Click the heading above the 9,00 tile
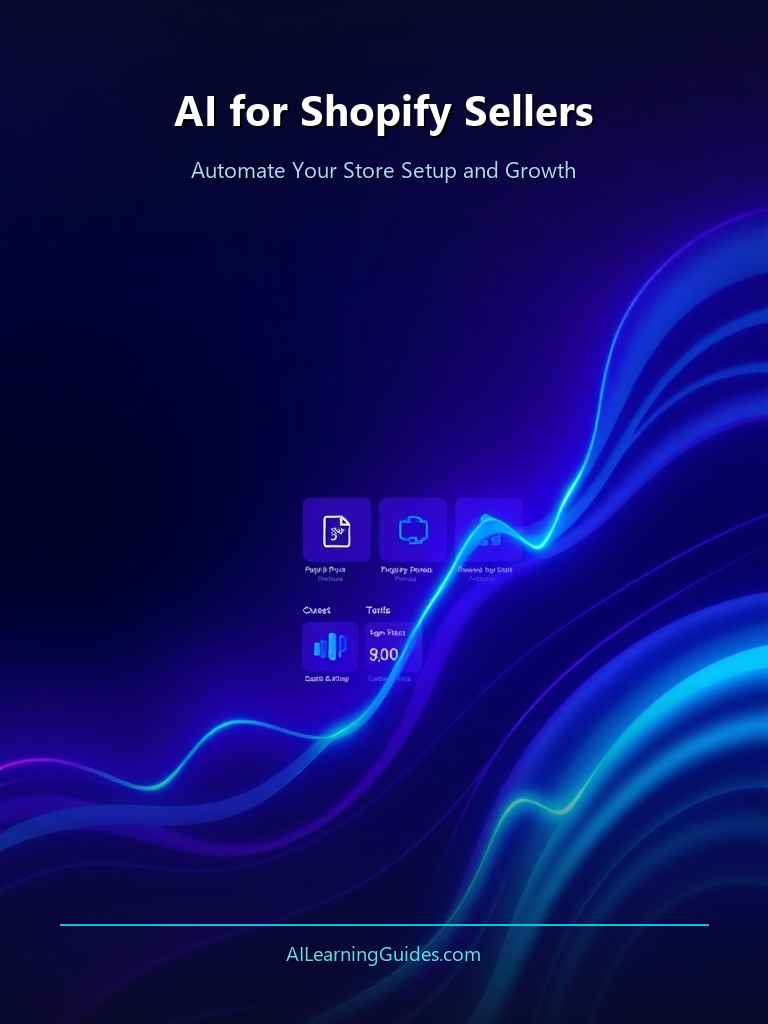Viewport: 768px width, 1024px height. [378, 610]
